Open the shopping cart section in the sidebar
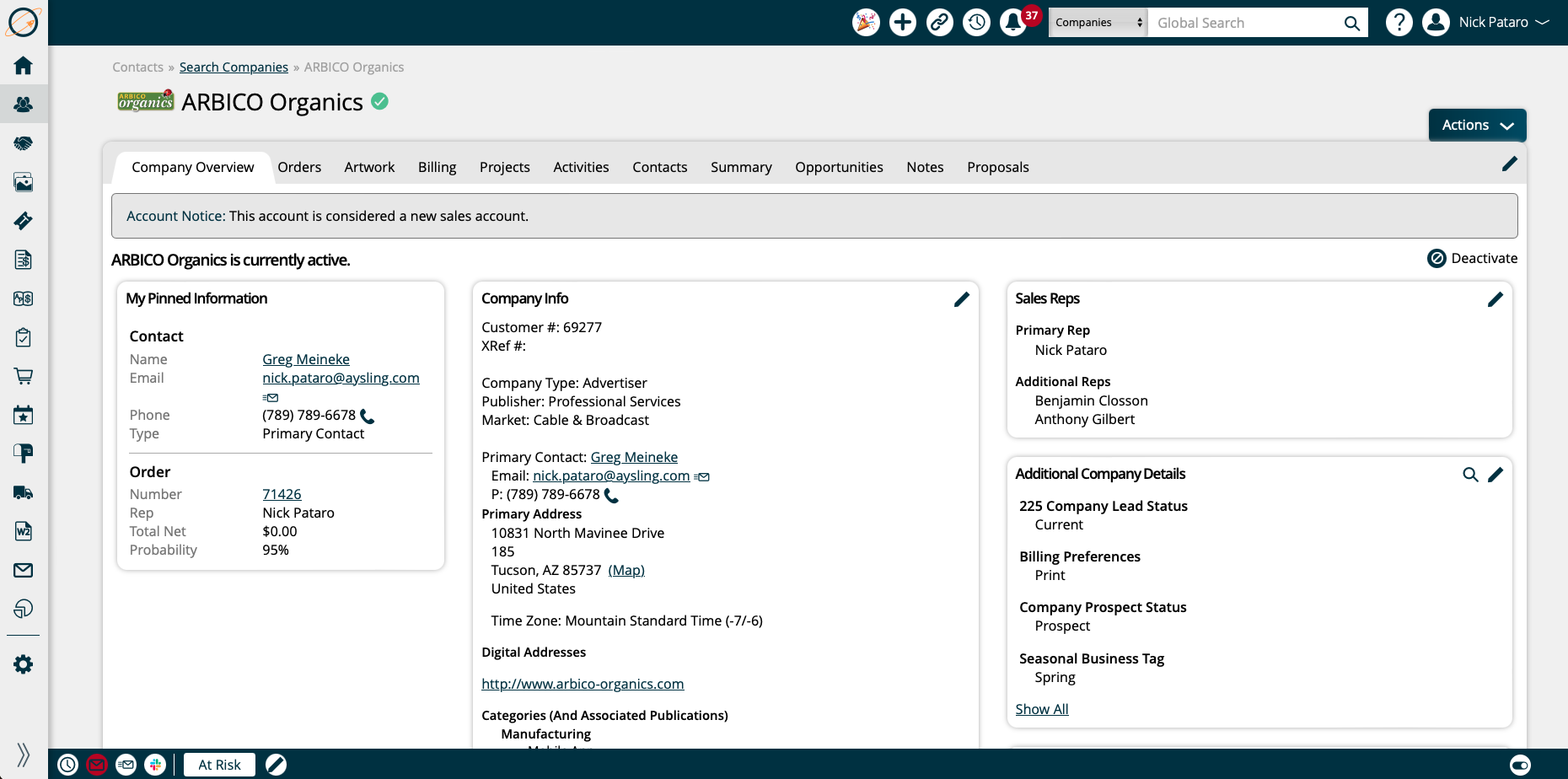 (23, 375)
